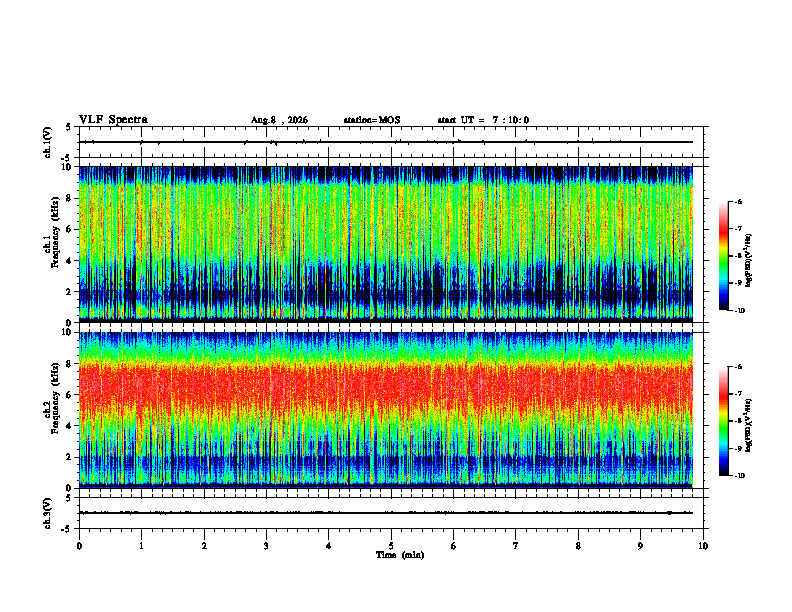Click the "7" tick on the time axis
The width and height of the screenshot is (792, 612).
coord(516,546)
